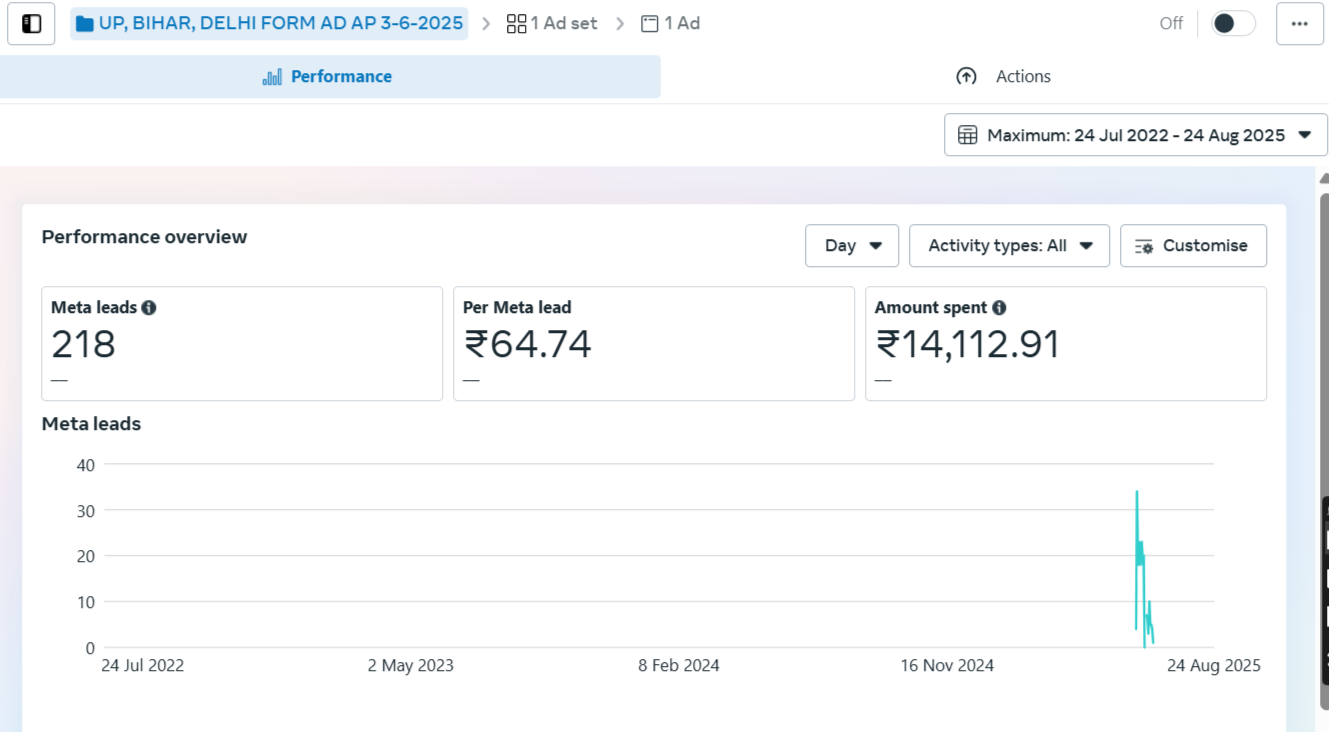Click the Customise button
Image resolution: width=1329 pixels, height=732 pixels.
(1193, 246)
